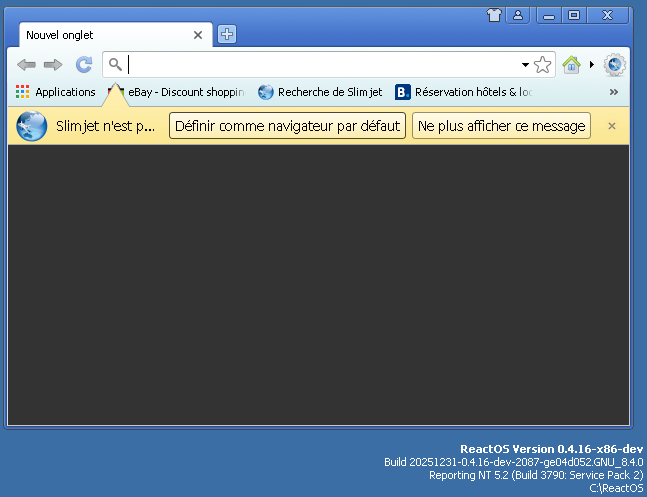The width and height of the screenshot is (647, 497).
Task: Open the Slimjet main menu gear icon
Action: pos(614,65)
